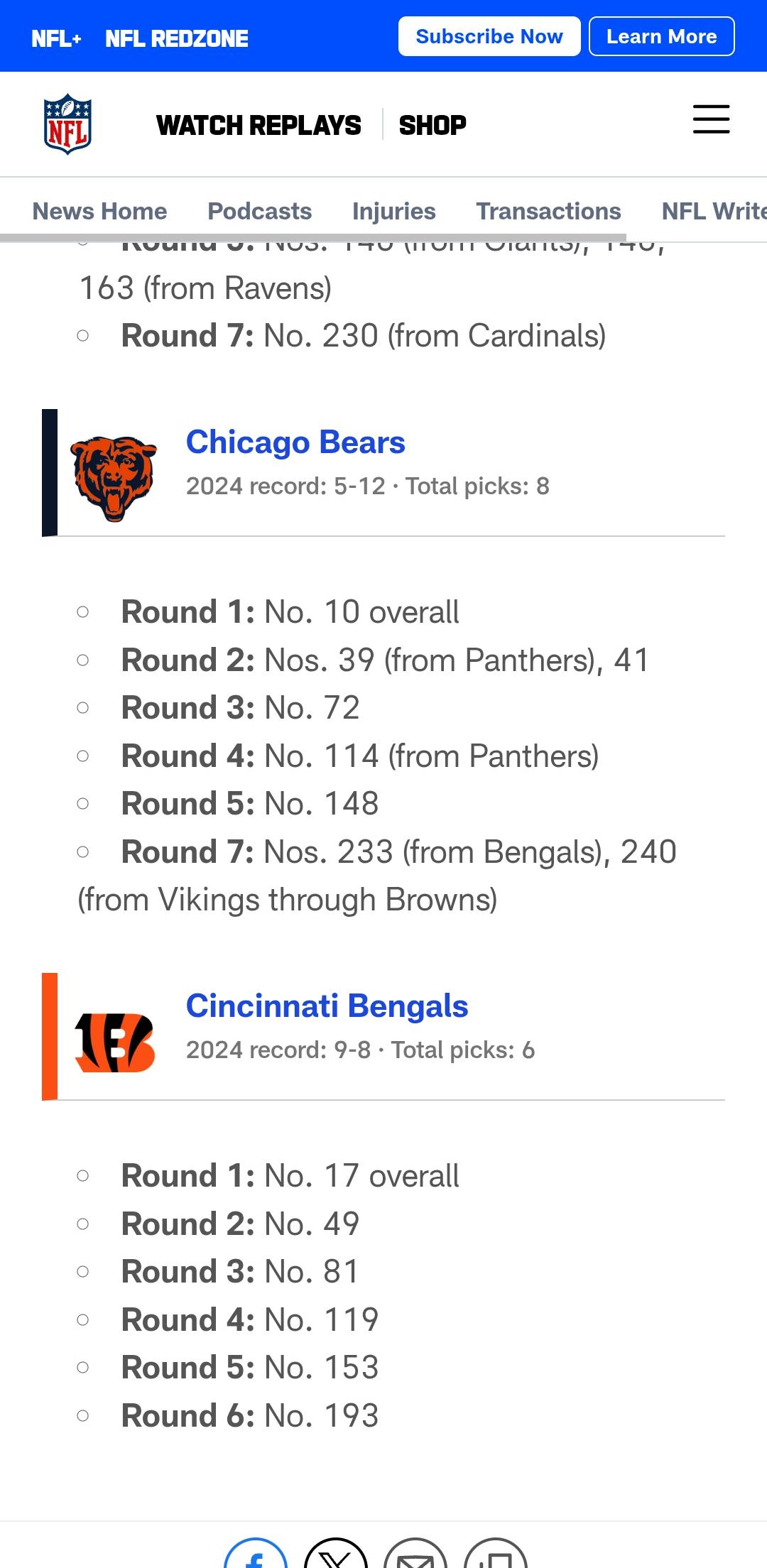The width and height of the screenshot is (767, 1568).
Task: Go to the News Home tab
Action: click(99, 211)
